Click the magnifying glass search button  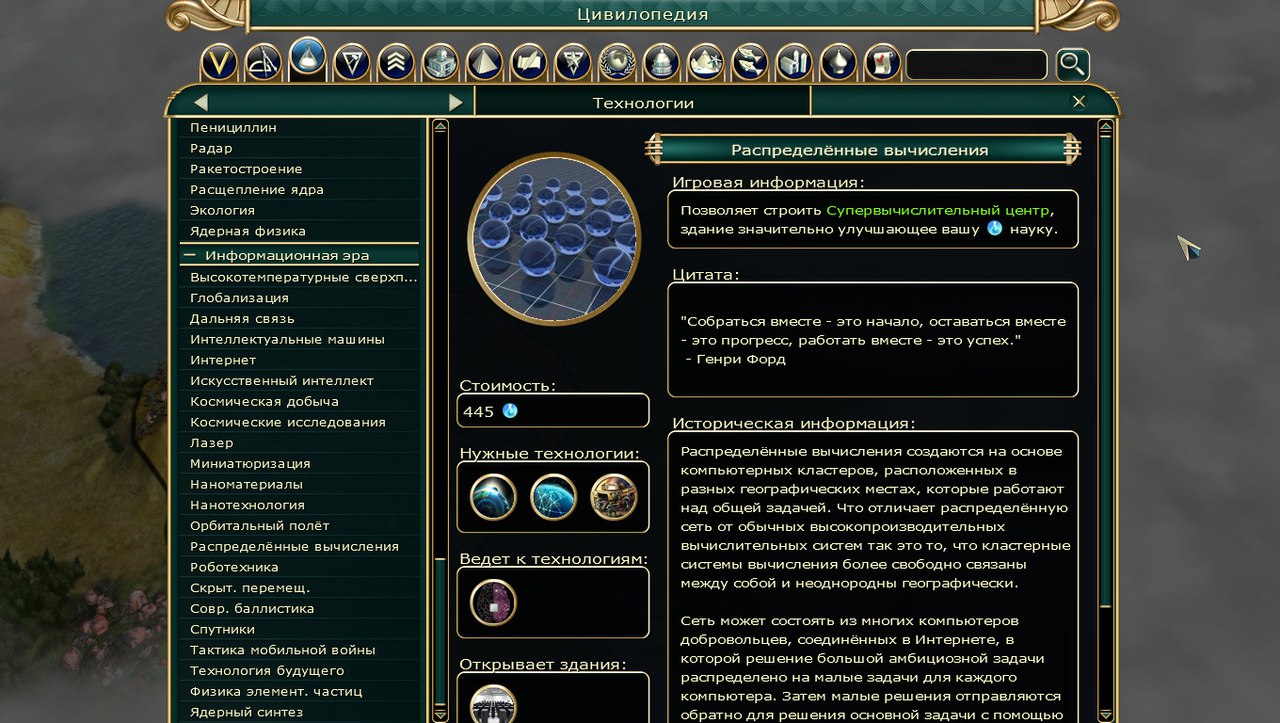coord(1072,65)
